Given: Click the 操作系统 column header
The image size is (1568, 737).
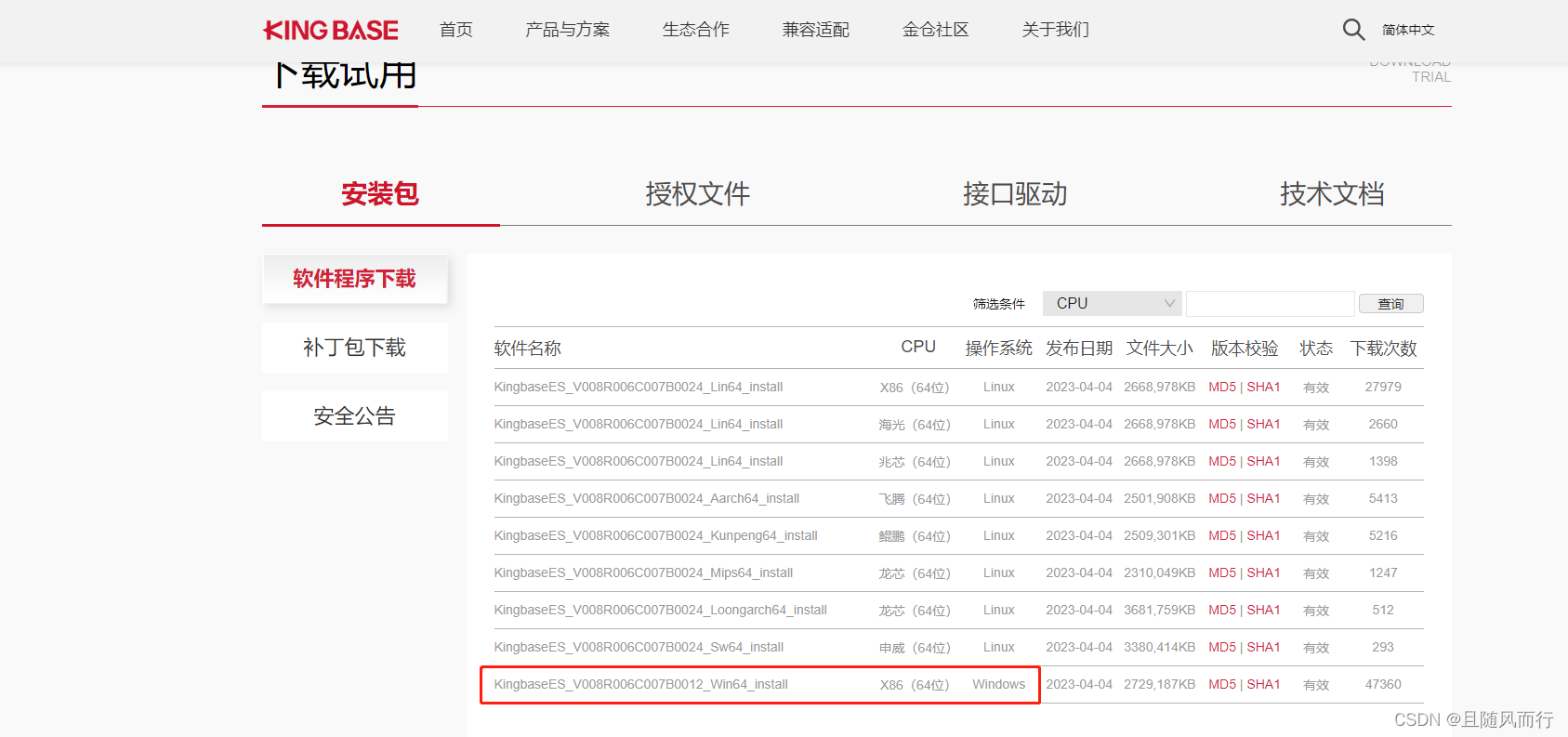Looking at the screenshot, I should point(999,348).
